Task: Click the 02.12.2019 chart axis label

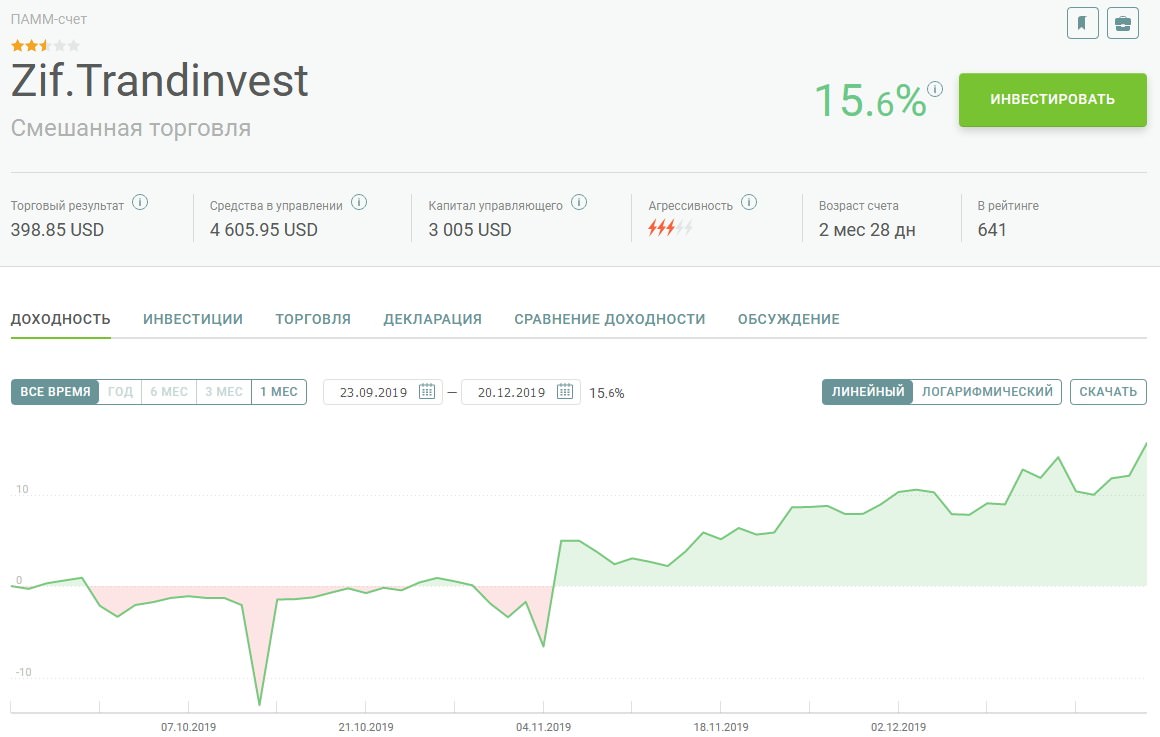Action: pyautogui.click(x=898, y=727)
